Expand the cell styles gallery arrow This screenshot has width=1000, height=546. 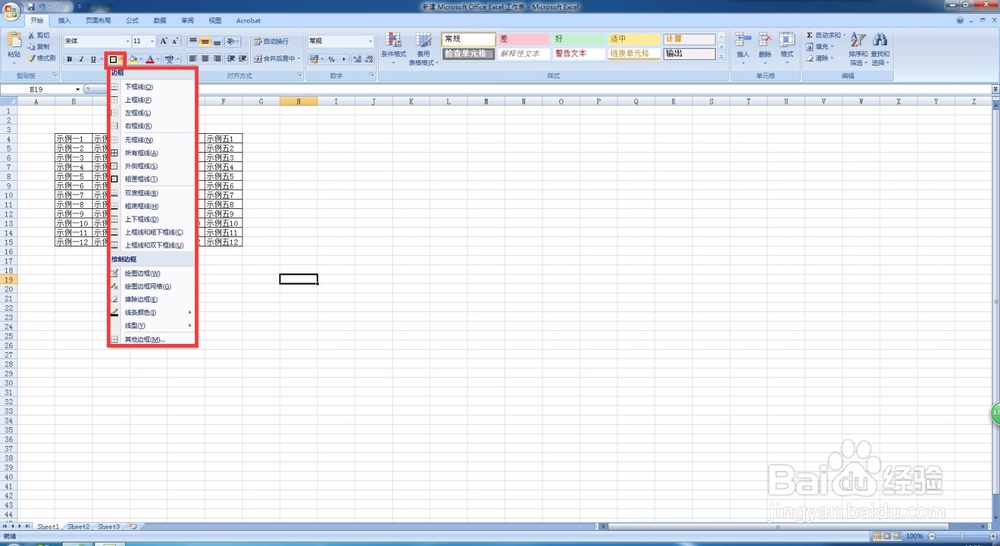(721, 57)
